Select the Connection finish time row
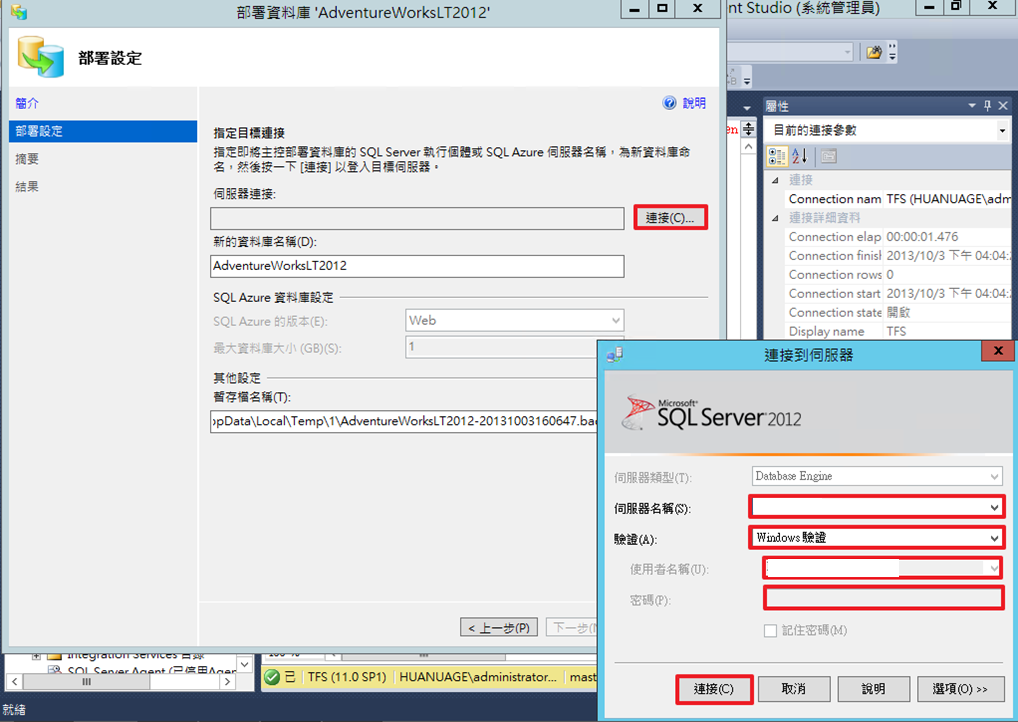The image size is (1018, 722). (x=899, y=256)
